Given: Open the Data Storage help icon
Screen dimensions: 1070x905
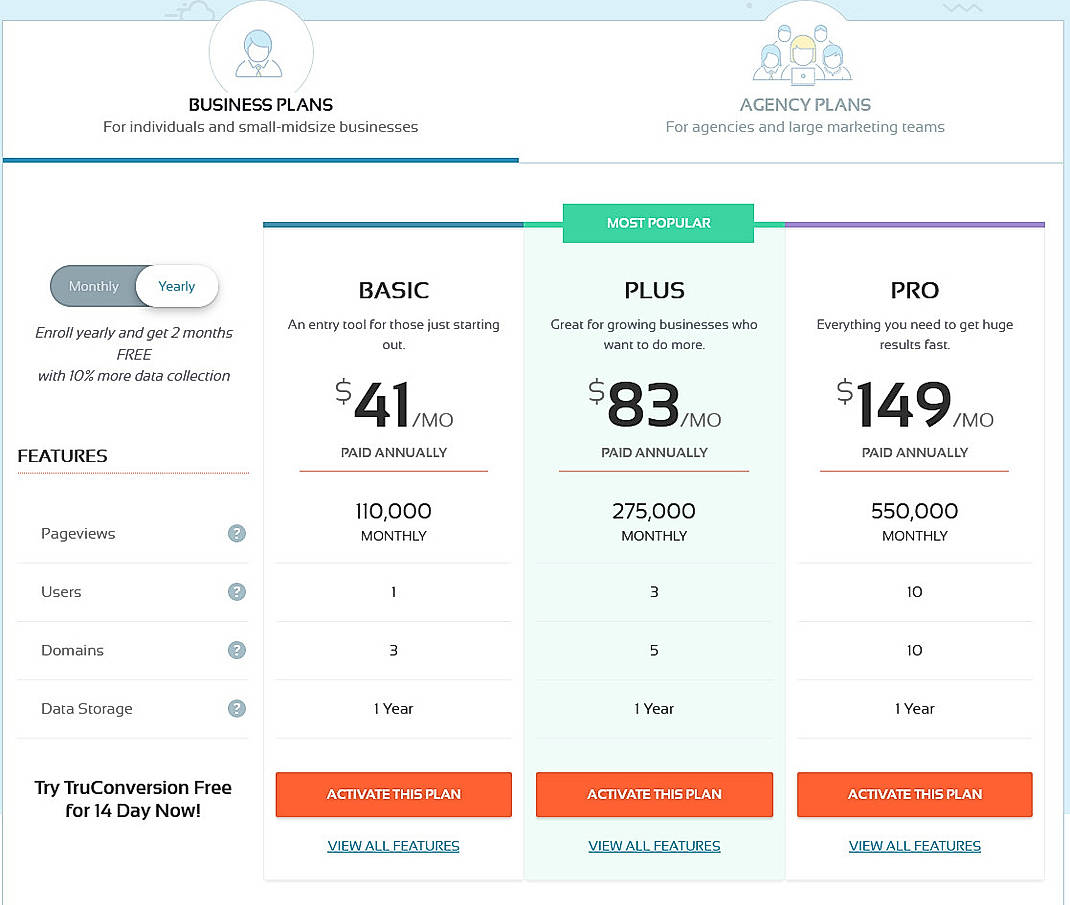Looking at the screenshot, I should 236,708.
